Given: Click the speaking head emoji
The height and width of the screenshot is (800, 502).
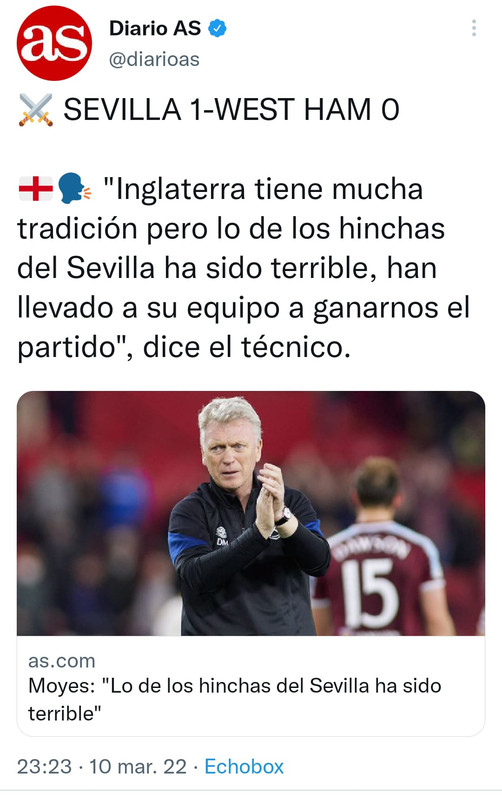Looking at the screenshot, I should [x=74, y=188].
